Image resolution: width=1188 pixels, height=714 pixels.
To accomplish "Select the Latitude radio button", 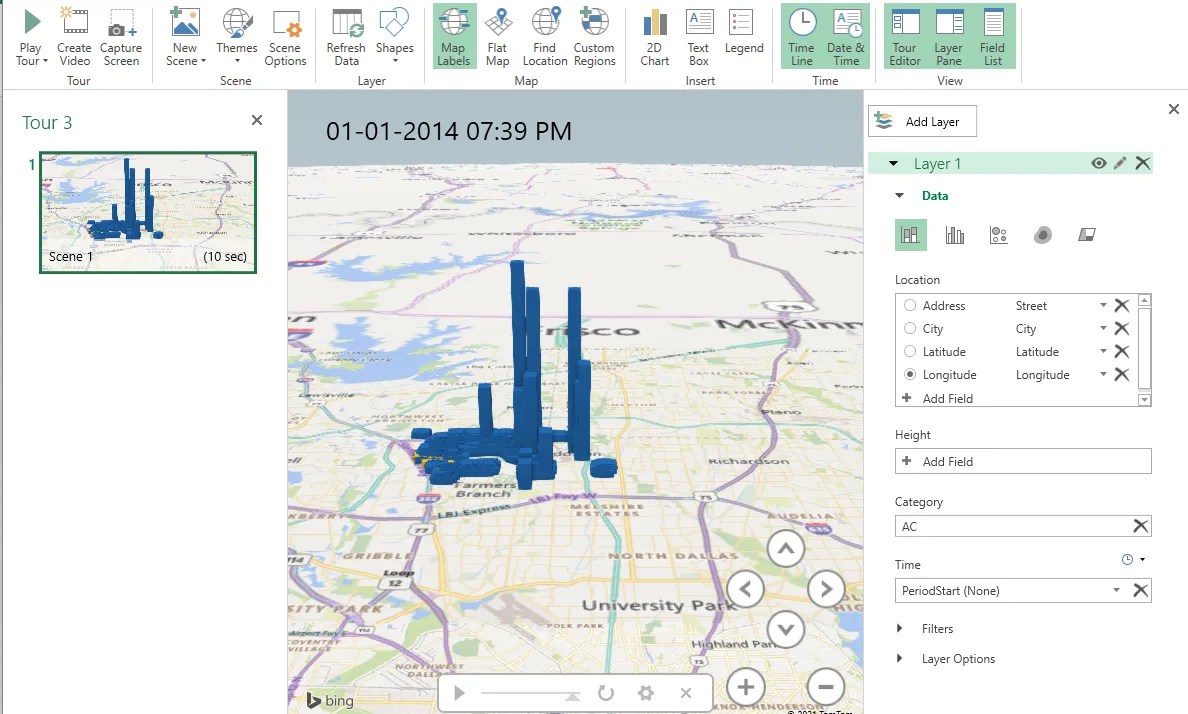I will [909, 351].
